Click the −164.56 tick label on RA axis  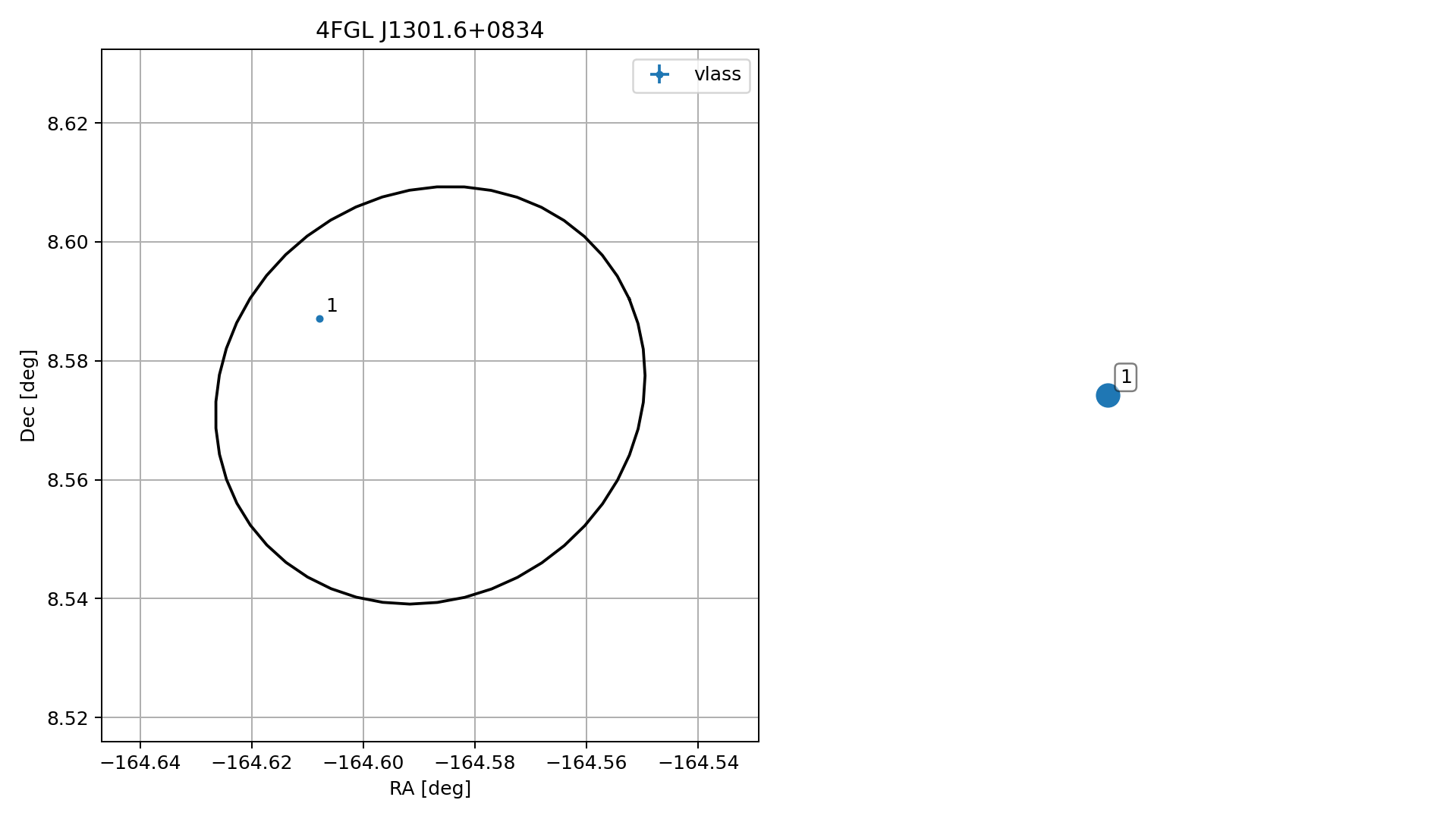(586, 763)
